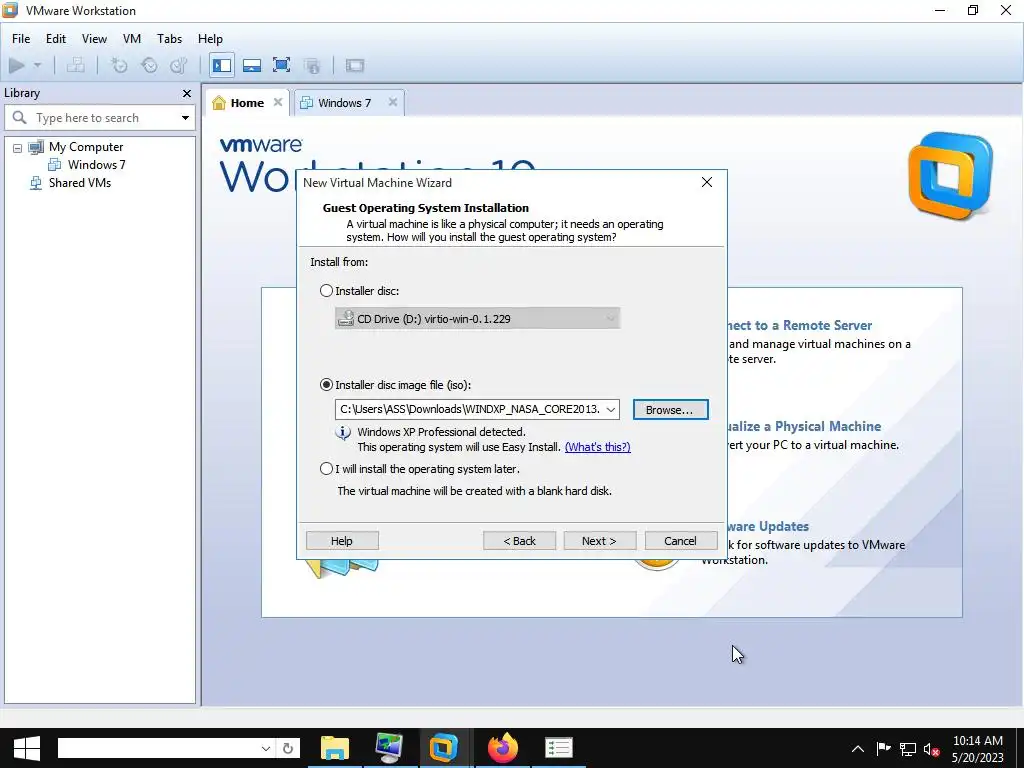The width and height of the screenshot is (1024, 768).
Task: Click the muted volume tray icon
Action: pyautogui.click(x=932, y=749)
